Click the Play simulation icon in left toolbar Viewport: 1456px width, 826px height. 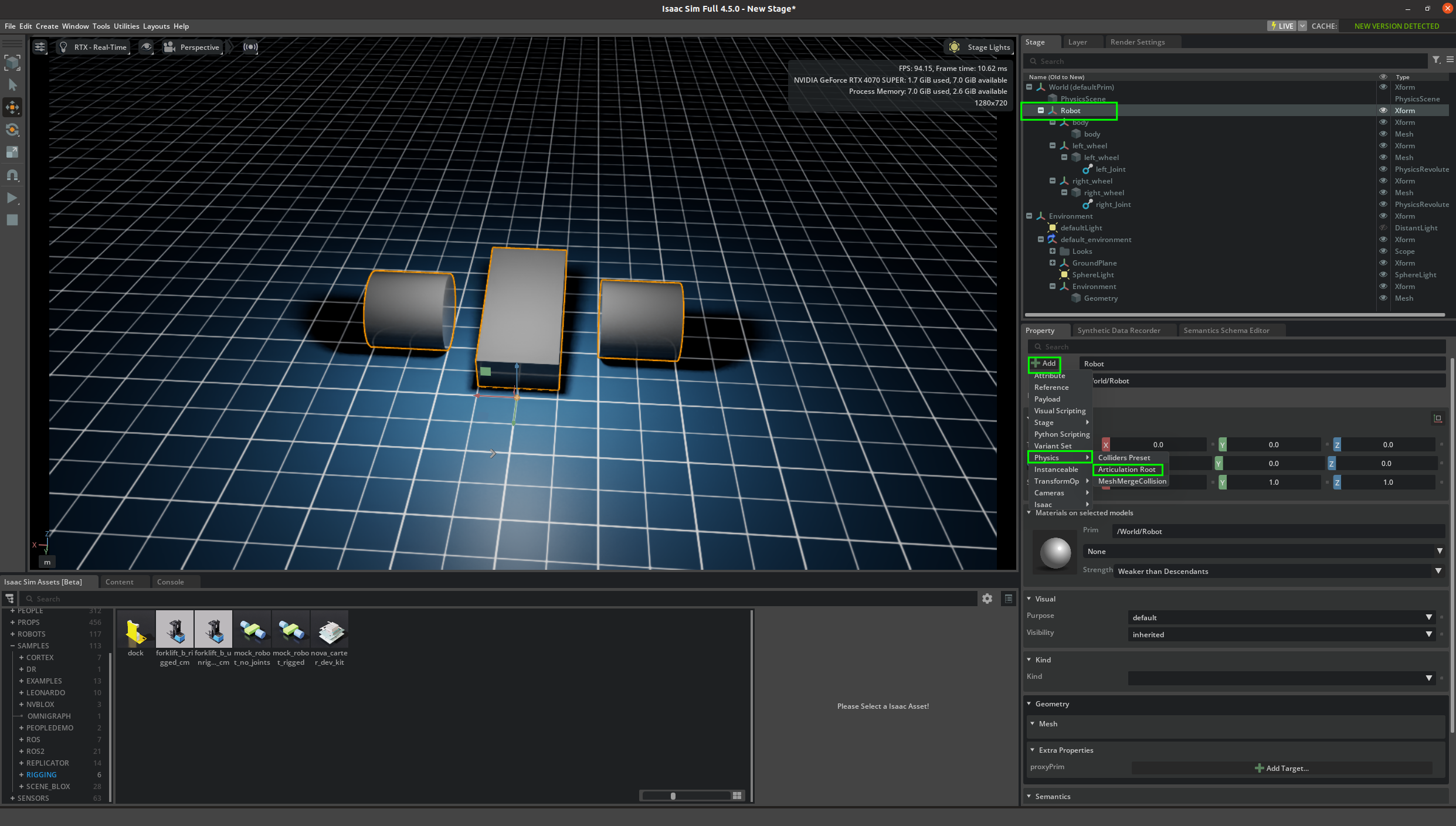(x=12, y=198)
